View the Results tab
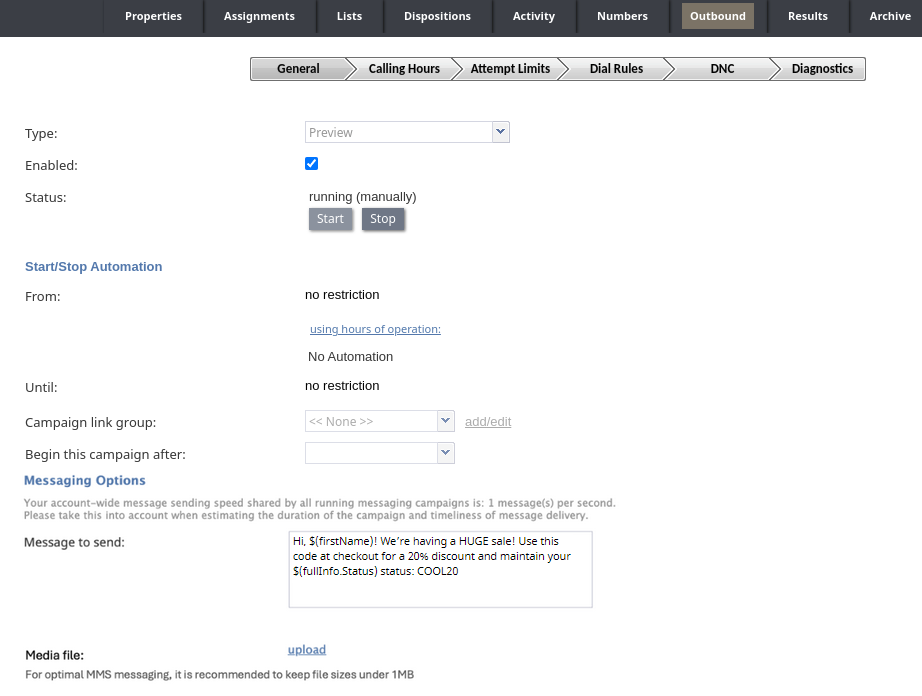Image resolution: width=922 pixels, height=696 pixels. 808,16
